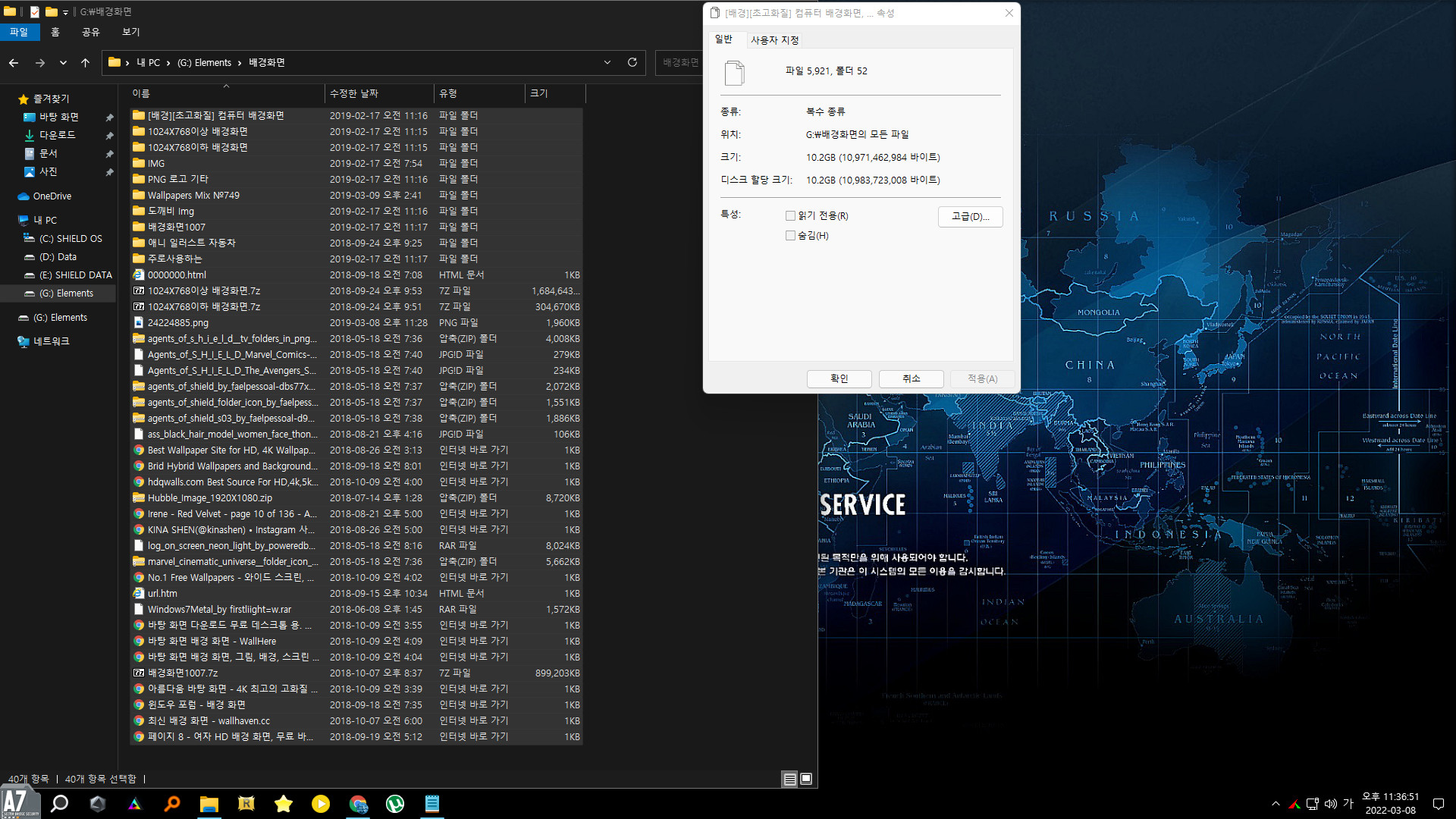Click the search box in Explorer
The height and width of the screenshot is (819, 1456).
coord(679,62)
